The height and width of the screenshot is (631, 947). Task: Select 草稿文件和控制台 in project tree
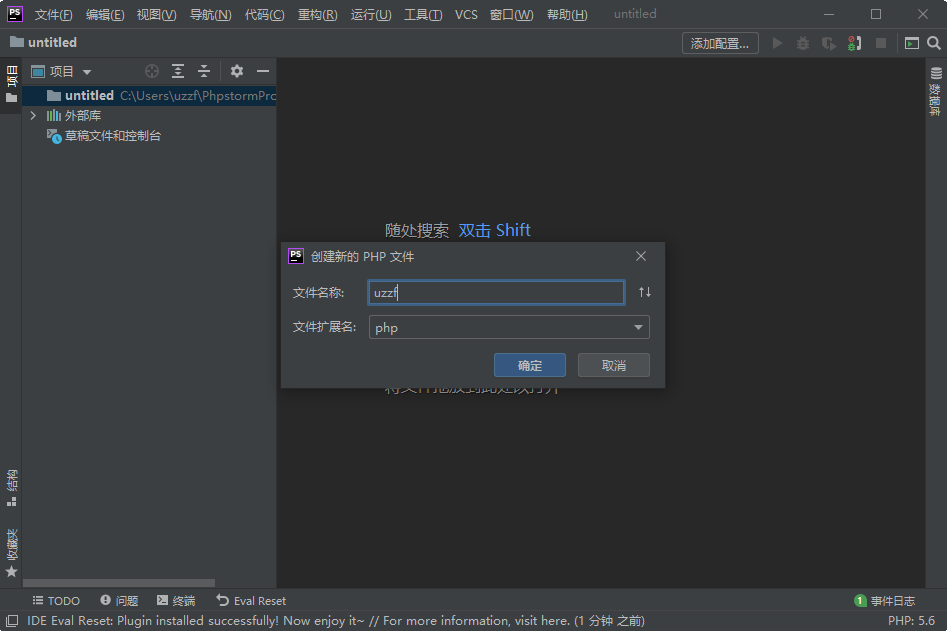point(104,136)
